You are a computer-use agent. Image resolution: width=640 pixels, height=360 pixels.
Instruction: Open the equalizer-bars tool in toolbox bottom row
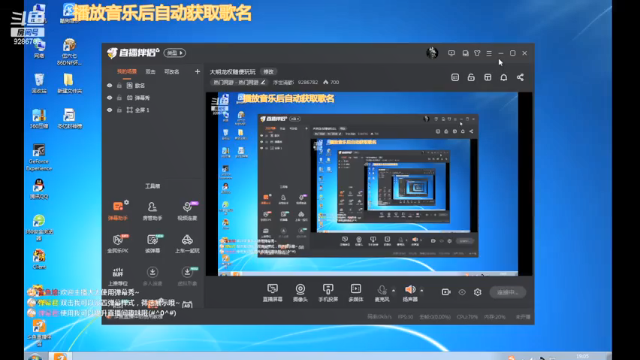(118, 276)
